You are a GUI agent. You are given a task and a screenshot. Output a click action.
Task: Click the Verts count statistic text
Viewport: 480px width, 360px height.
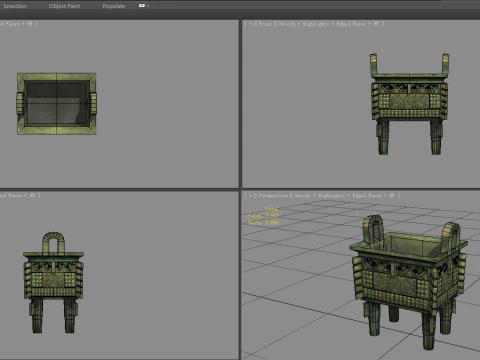click(263, 223)
